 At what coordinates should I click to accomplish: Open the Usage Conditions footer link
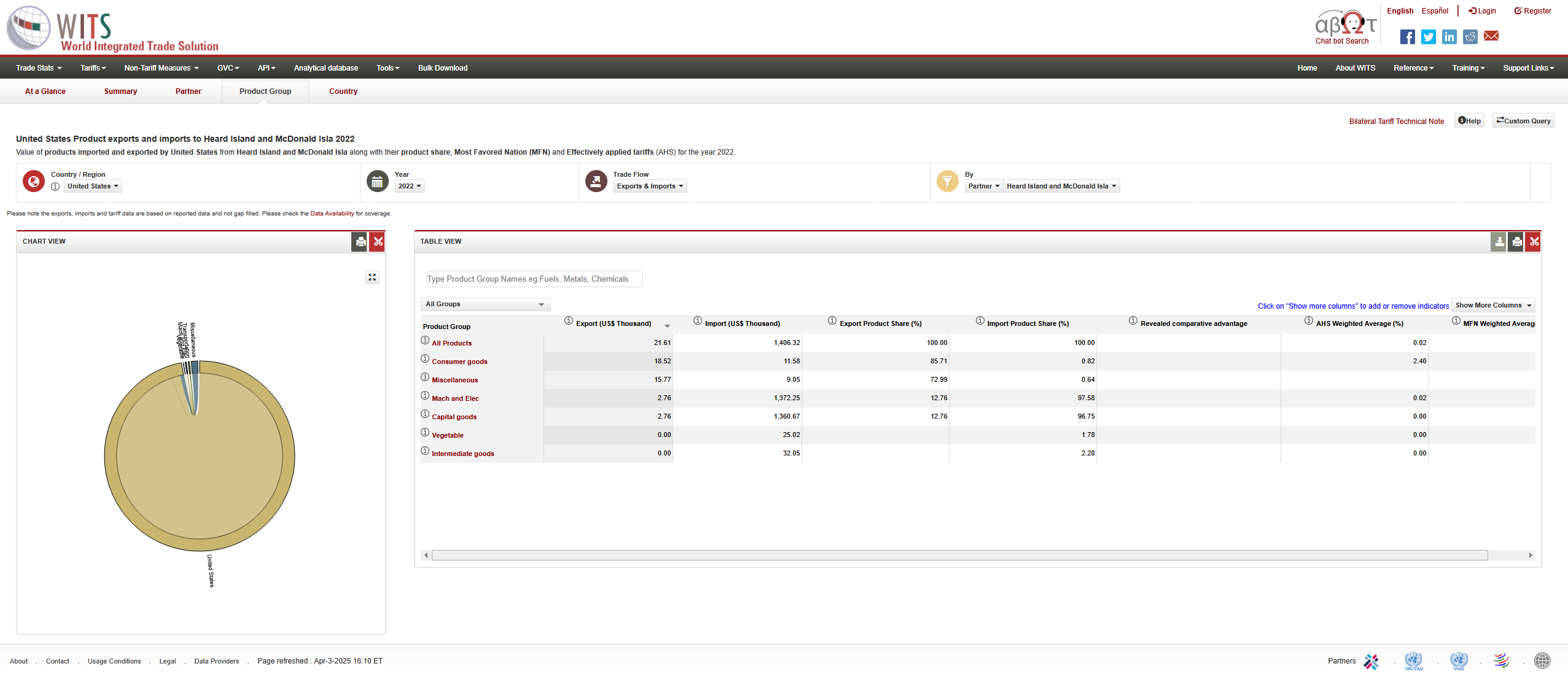pos(114,662)
